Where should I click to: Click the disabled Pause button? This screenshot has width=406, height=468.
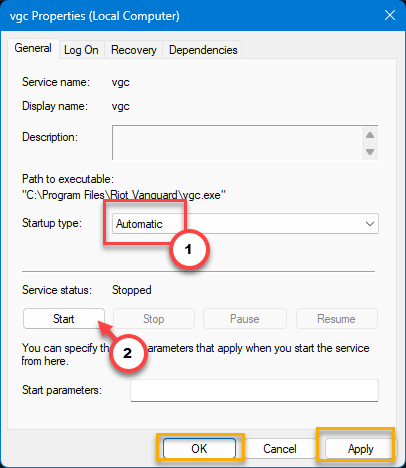[x=245, y=319]
